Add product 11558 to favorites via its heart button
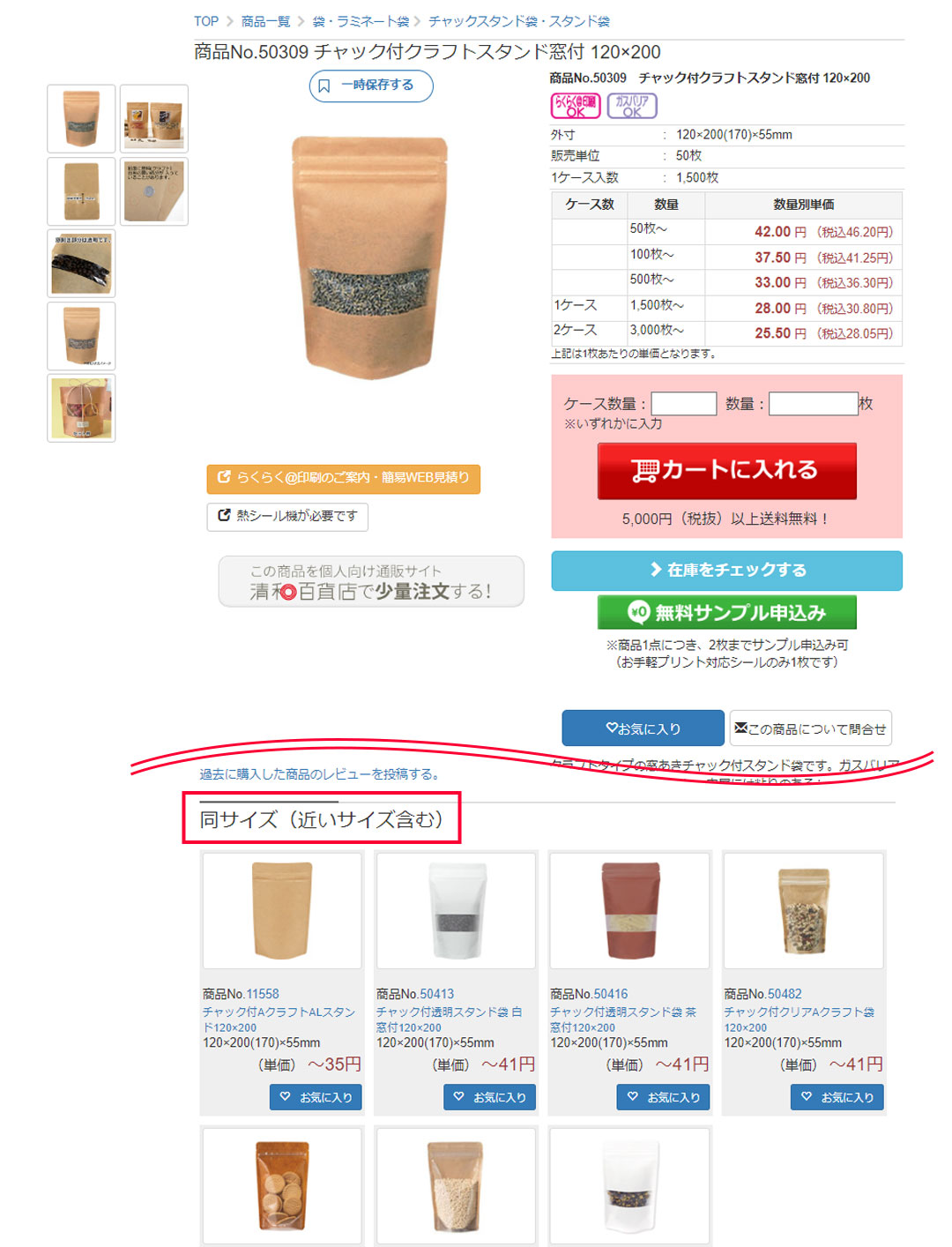 coord(316,1097)
